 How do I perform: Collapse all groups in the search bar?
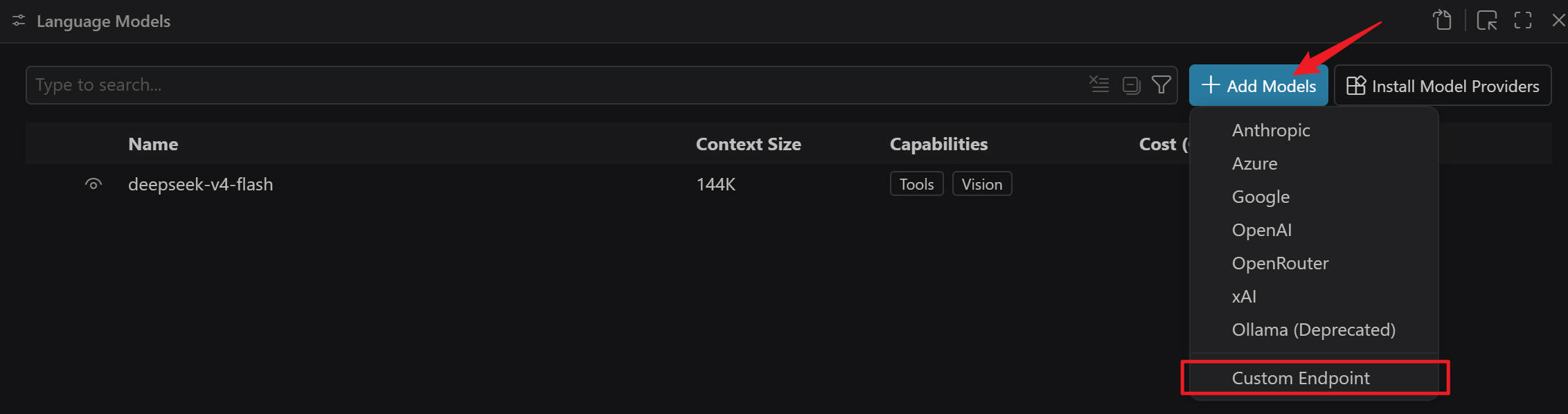(x=1131, y=85)
